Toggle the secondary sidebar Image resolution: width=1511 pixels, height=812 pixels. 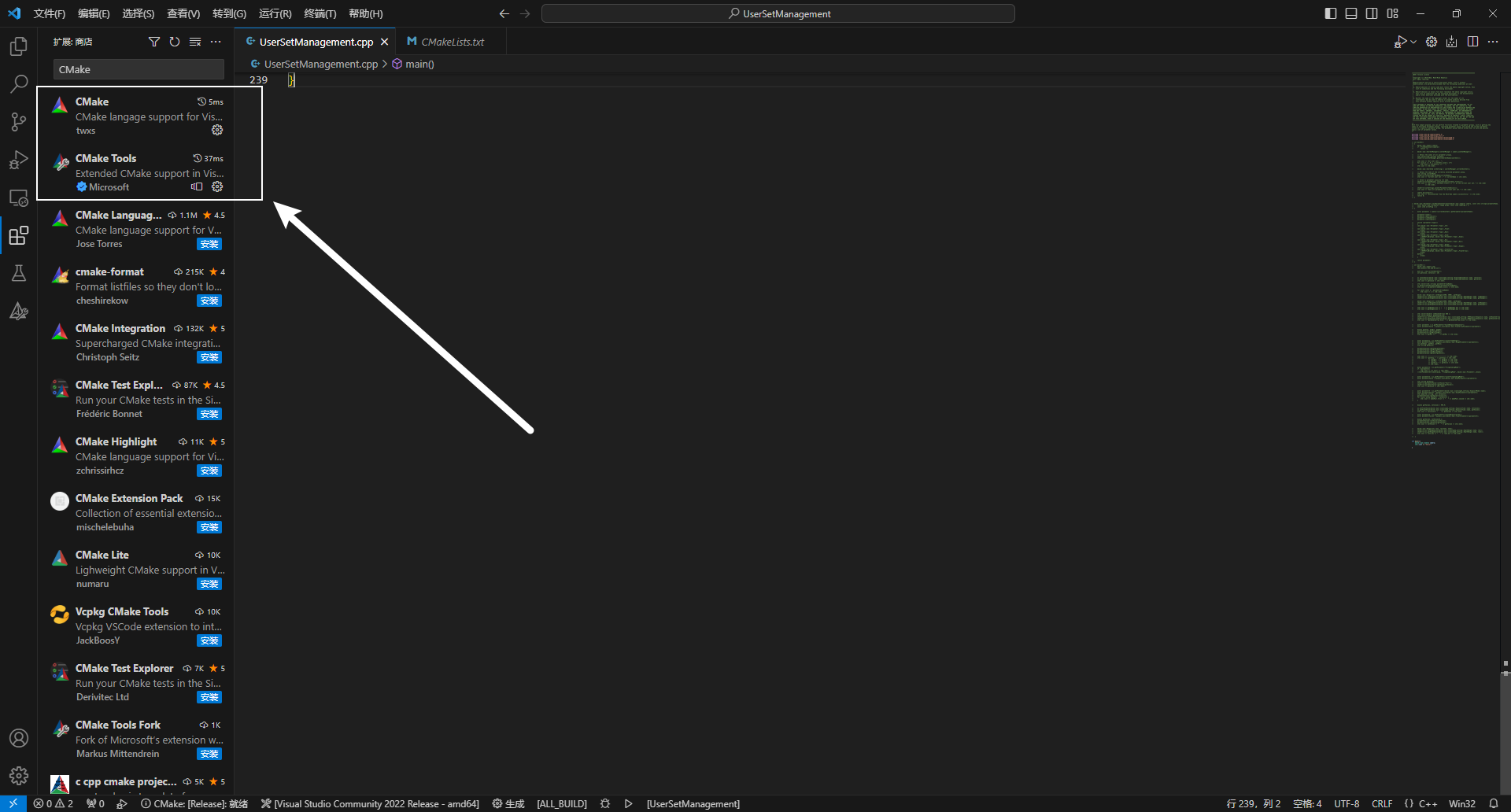[x=1372, y=13]
